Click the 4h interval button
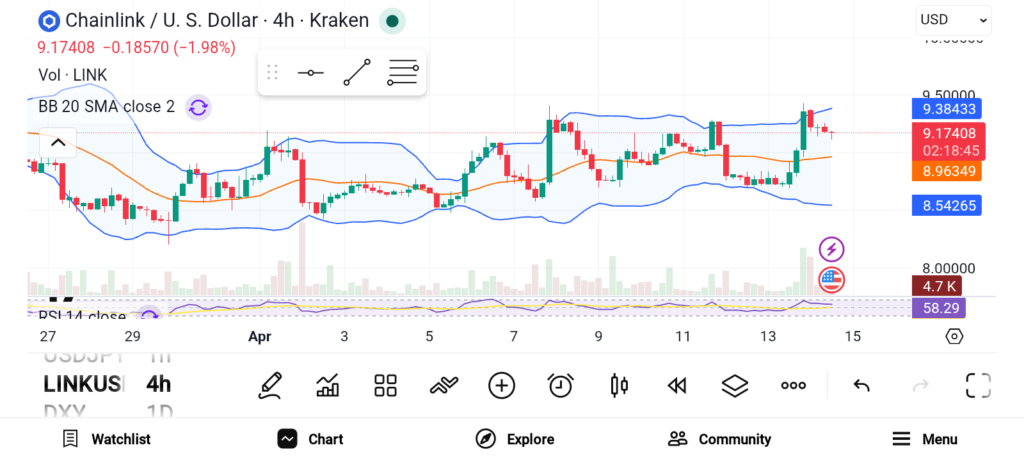 click(x=158, y=384)
